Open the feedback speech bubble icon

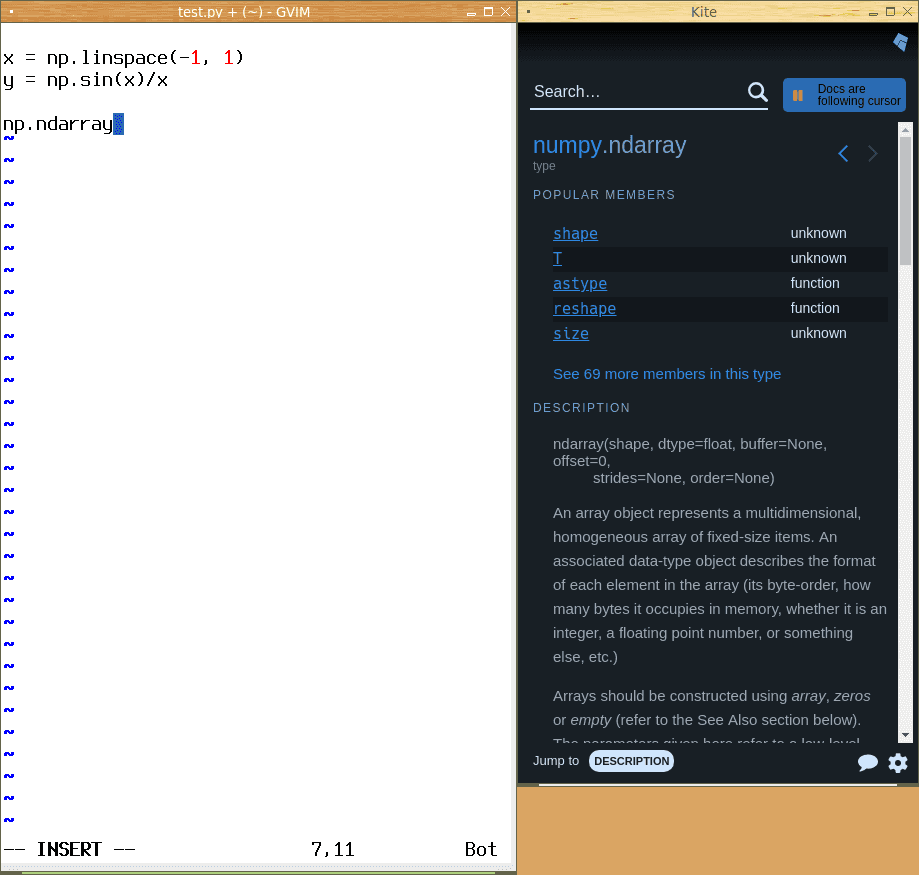[867, 762]
